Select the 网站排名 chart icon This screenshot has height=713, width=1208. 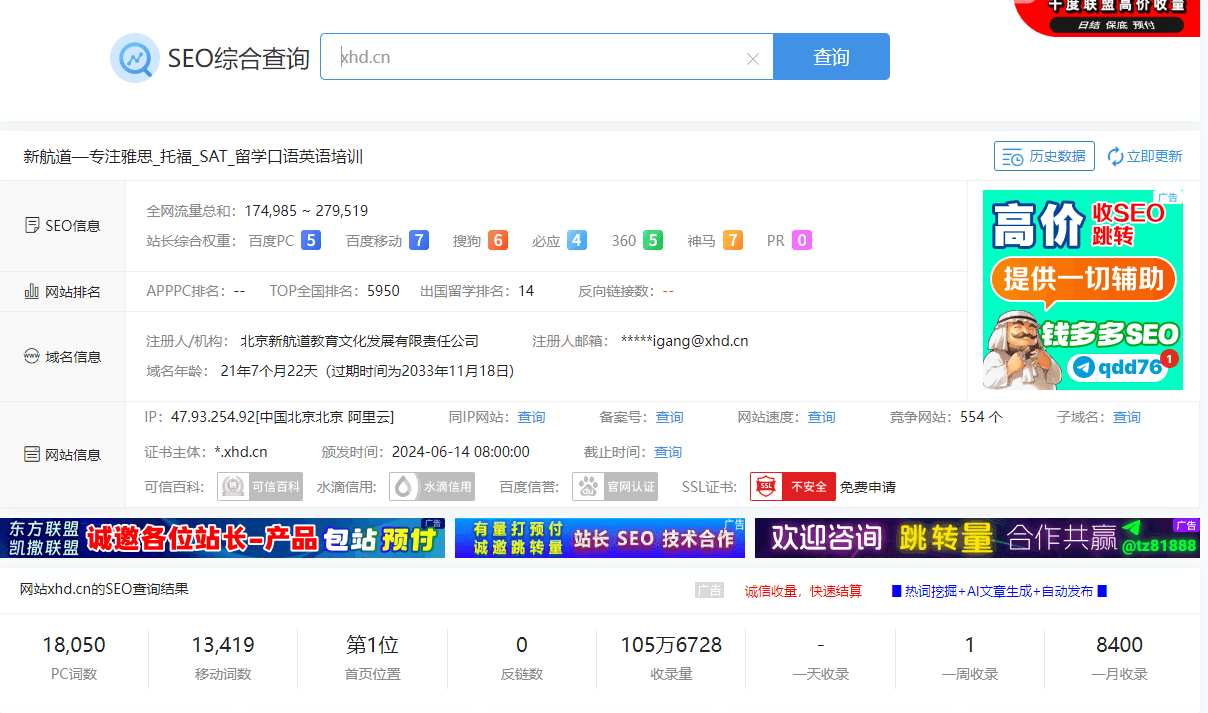32,292
